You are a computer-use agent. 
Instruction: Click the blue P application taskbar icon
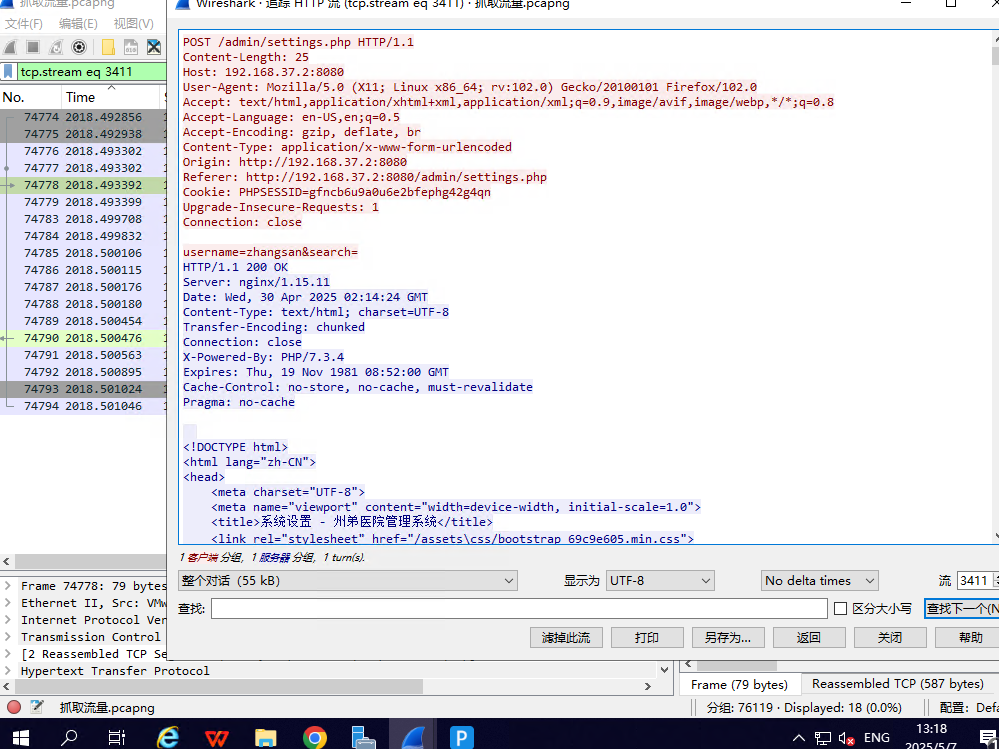[x=461, y=738]
